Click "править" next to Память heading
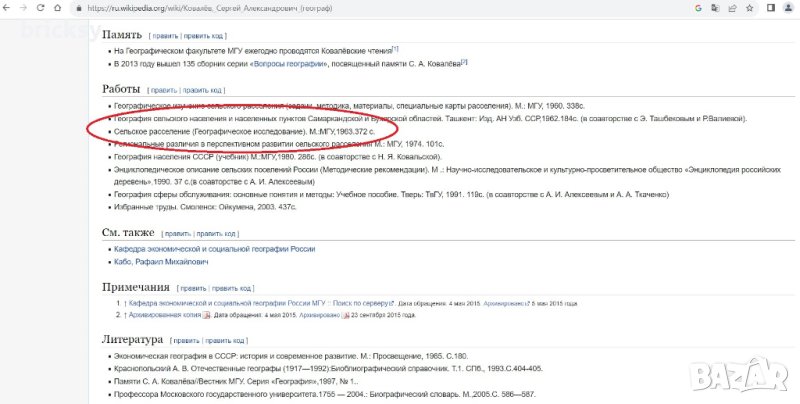The height and width of the screenshot is (404, 800). [165, 35]
